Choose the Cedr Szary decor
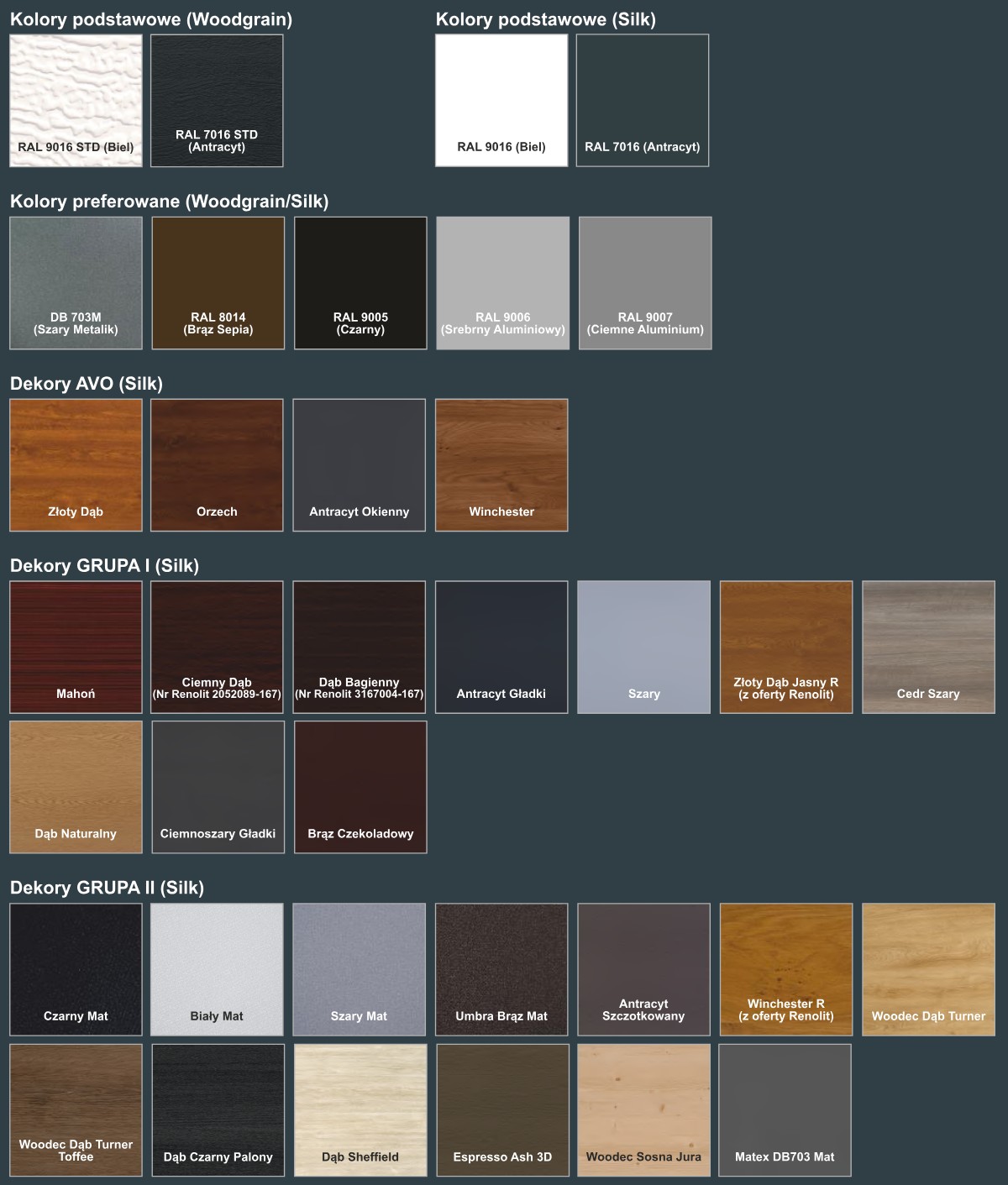 [928, 647]
